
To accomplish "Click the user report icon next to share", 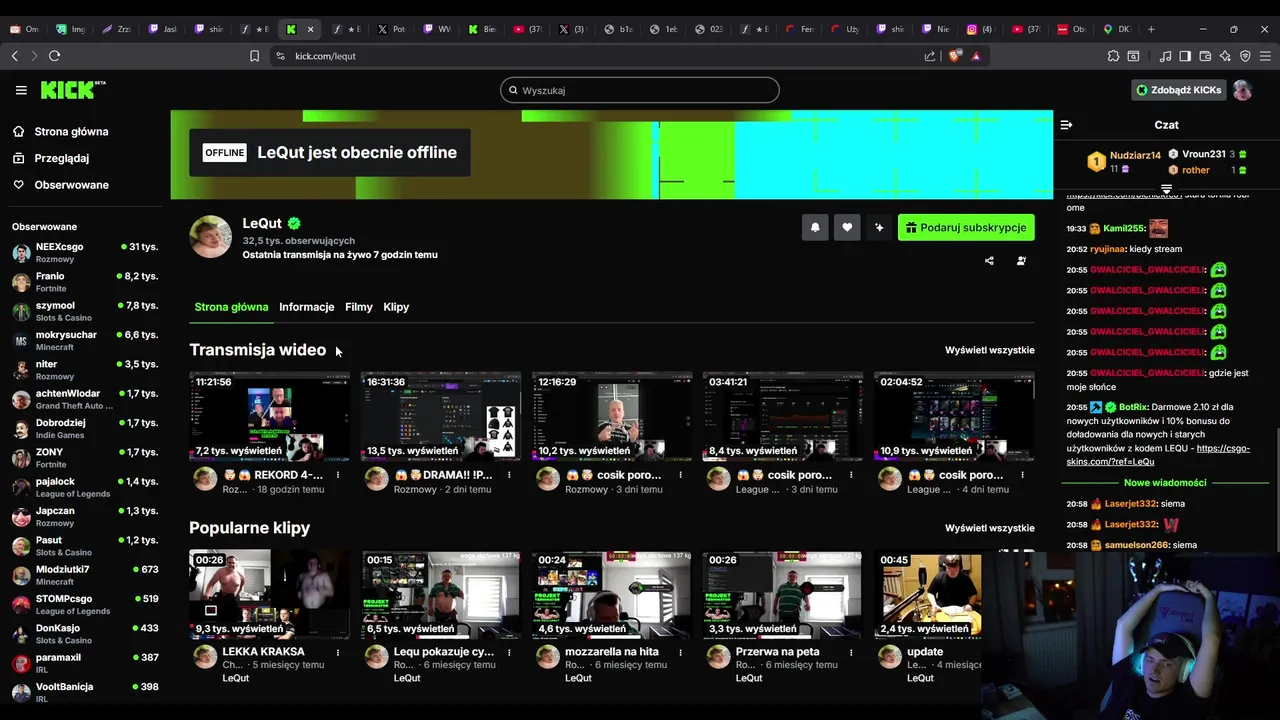I will coord(1021,261).
